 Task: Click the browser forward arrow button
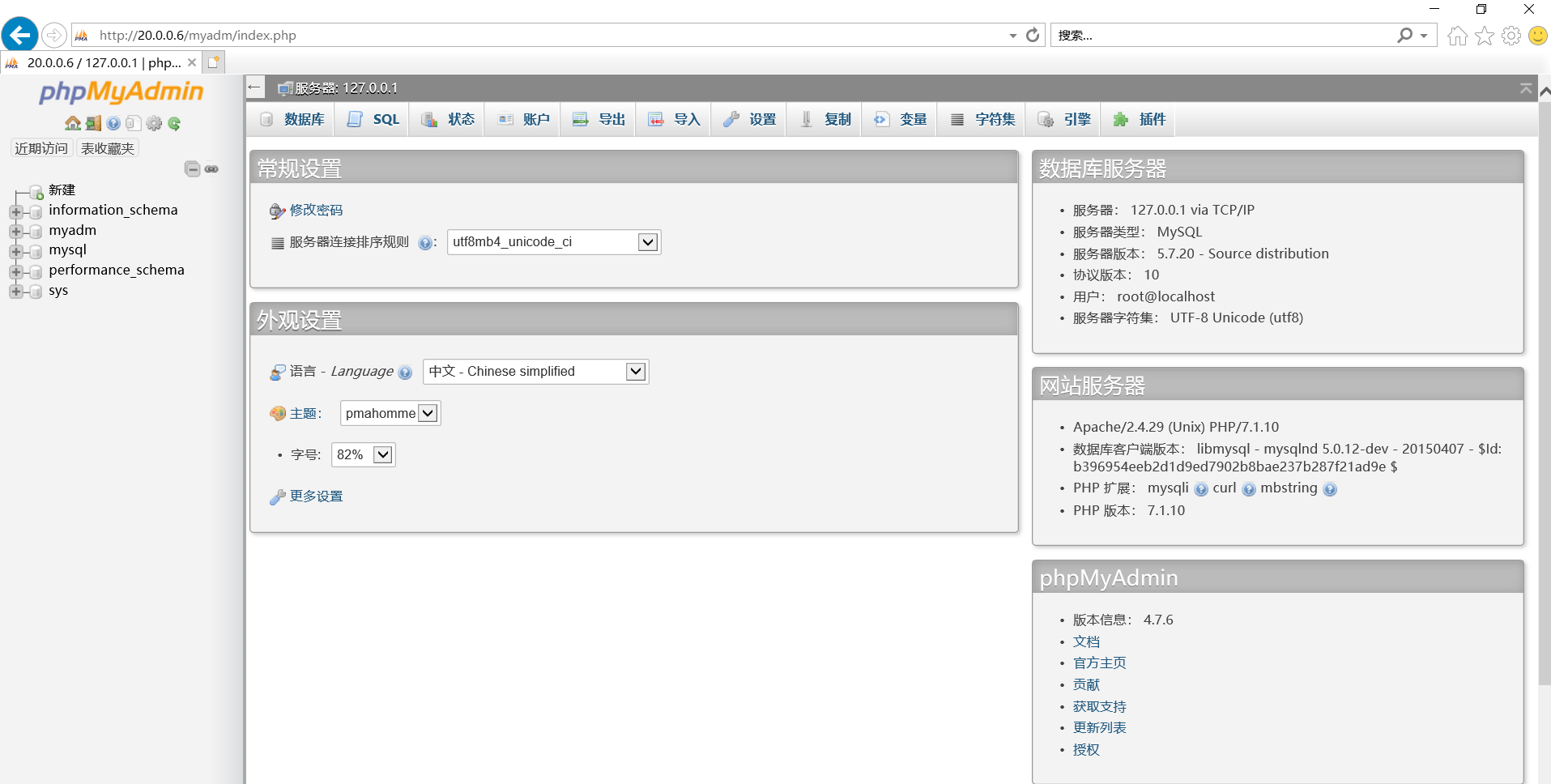53,35
